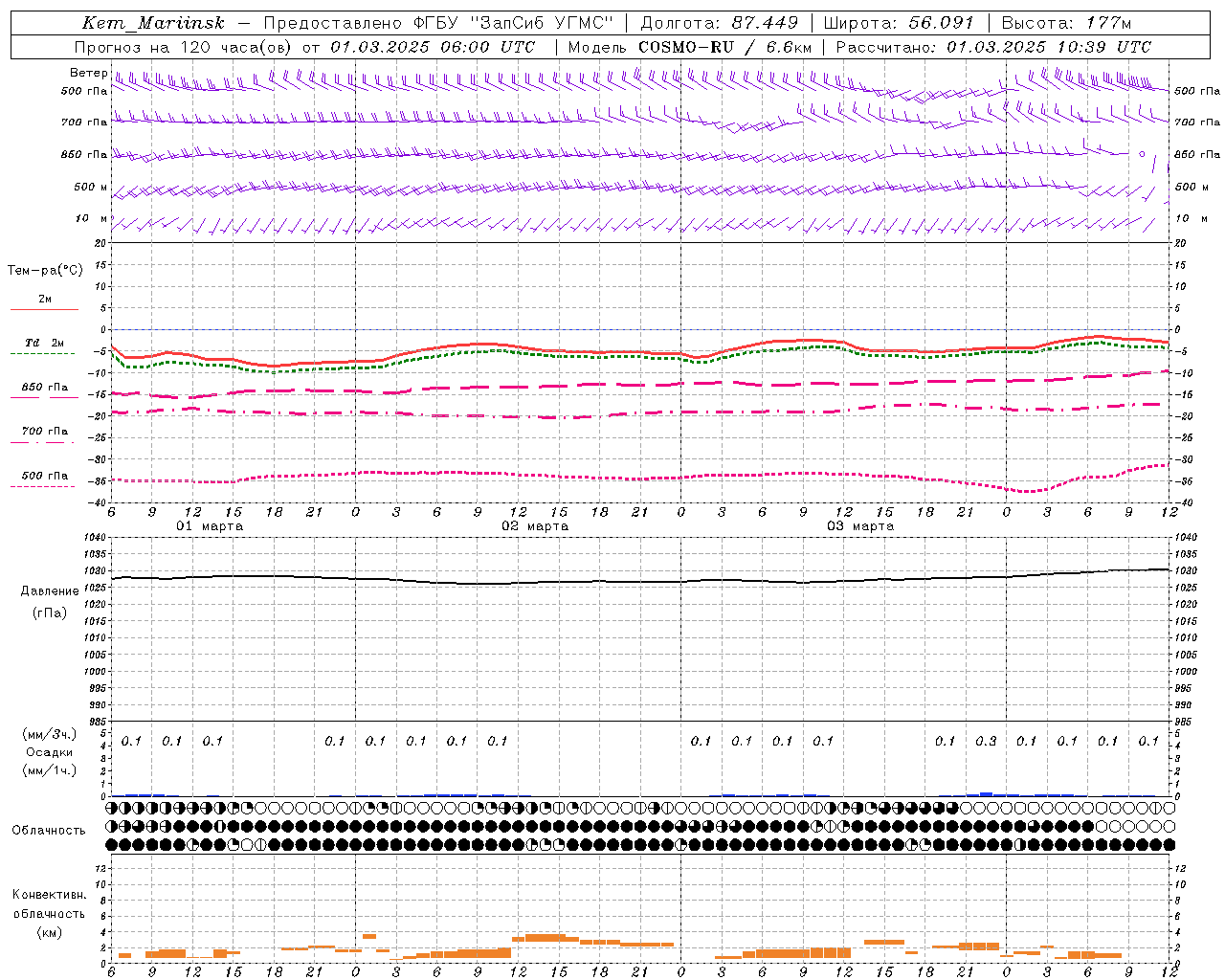Click the '03 марта' date label
Image resolution: width=1225 pixels, height=980 pixels.
860,526
